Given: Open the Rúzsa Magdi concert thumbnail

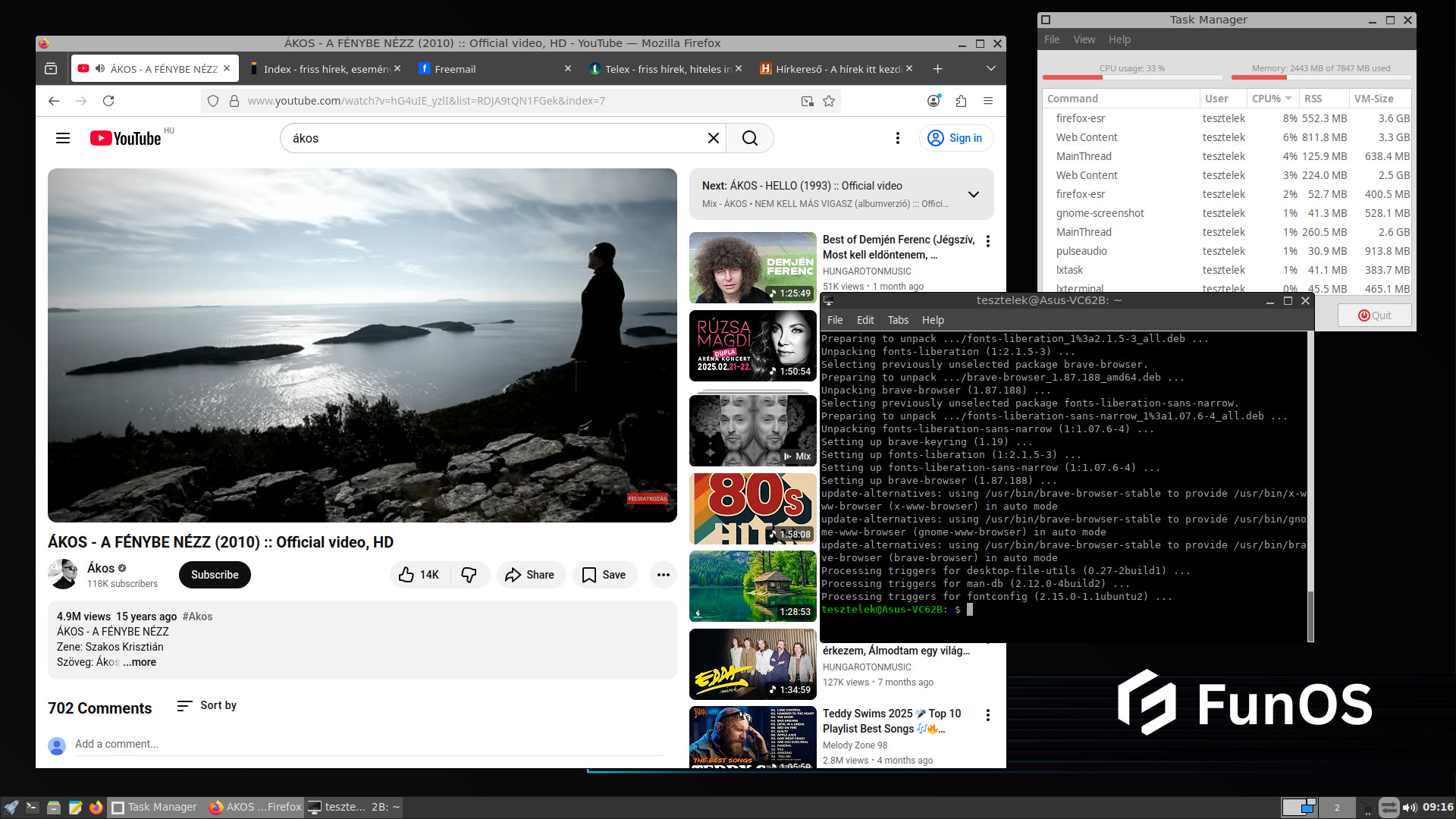Looking at the screenshot, I should [752, 346].
